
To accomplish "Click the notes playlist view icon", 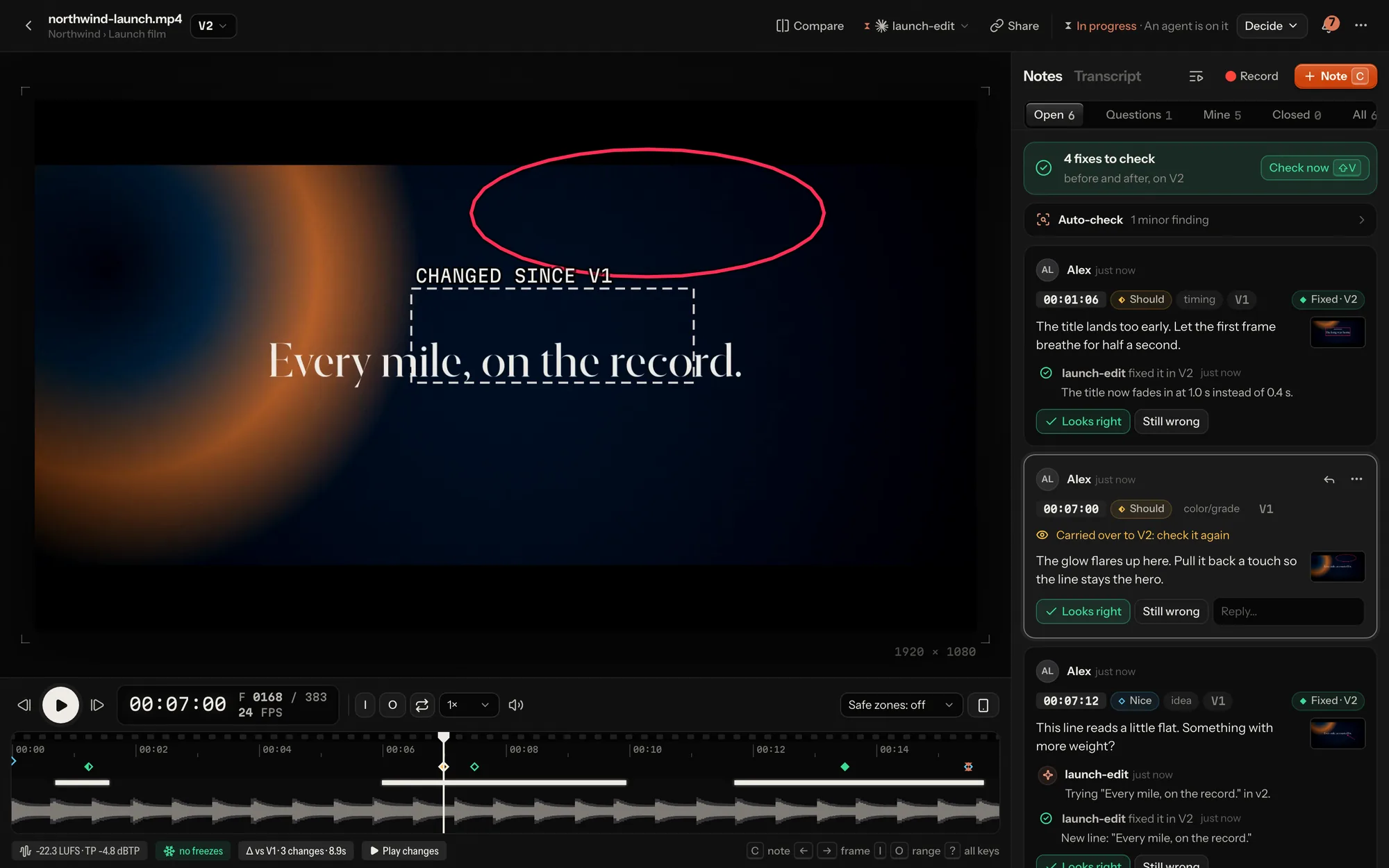I will tap(1195, 76).
